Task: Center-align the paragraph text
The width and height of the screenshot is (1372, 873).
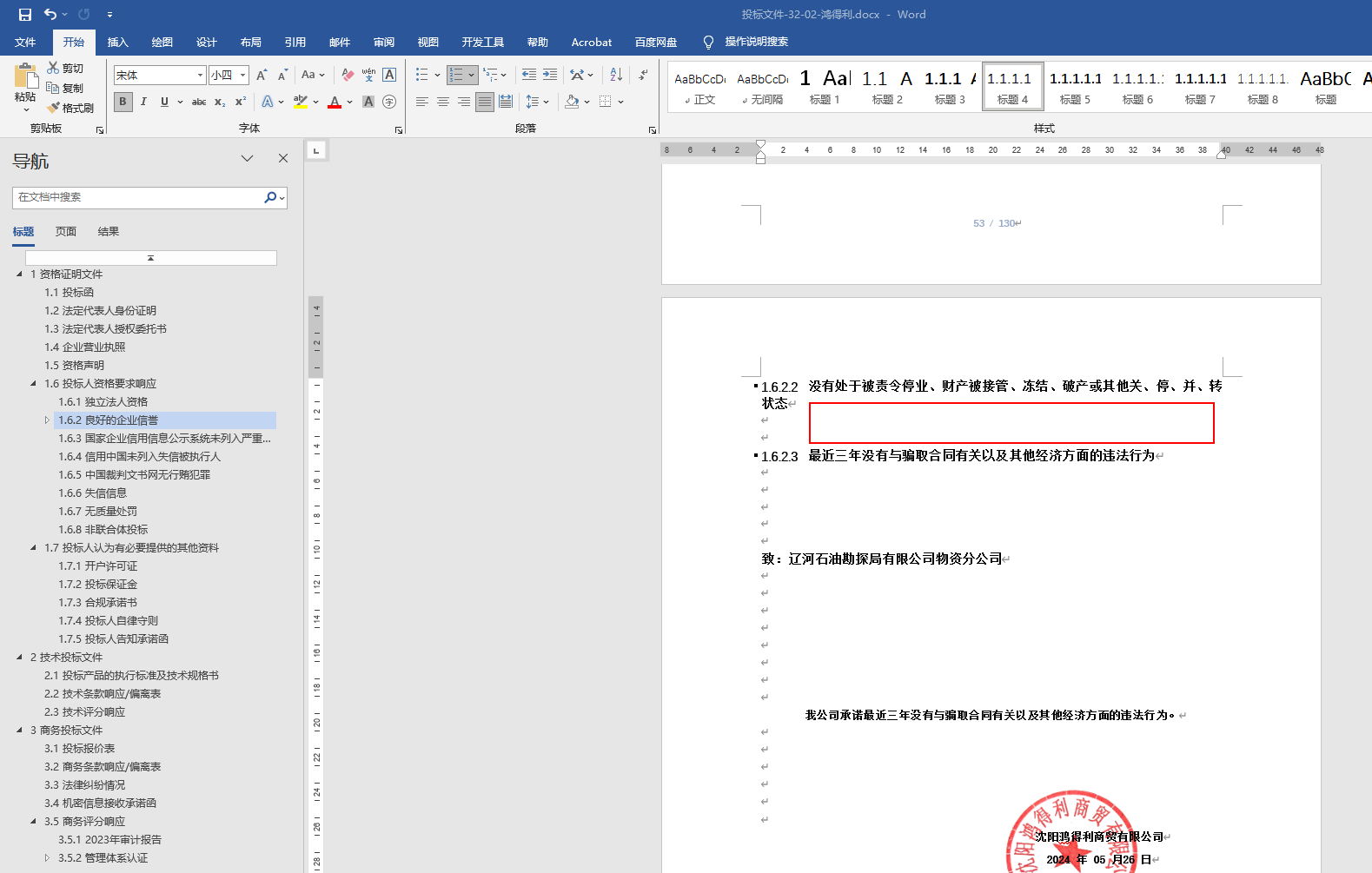Action: coord(443,102)
